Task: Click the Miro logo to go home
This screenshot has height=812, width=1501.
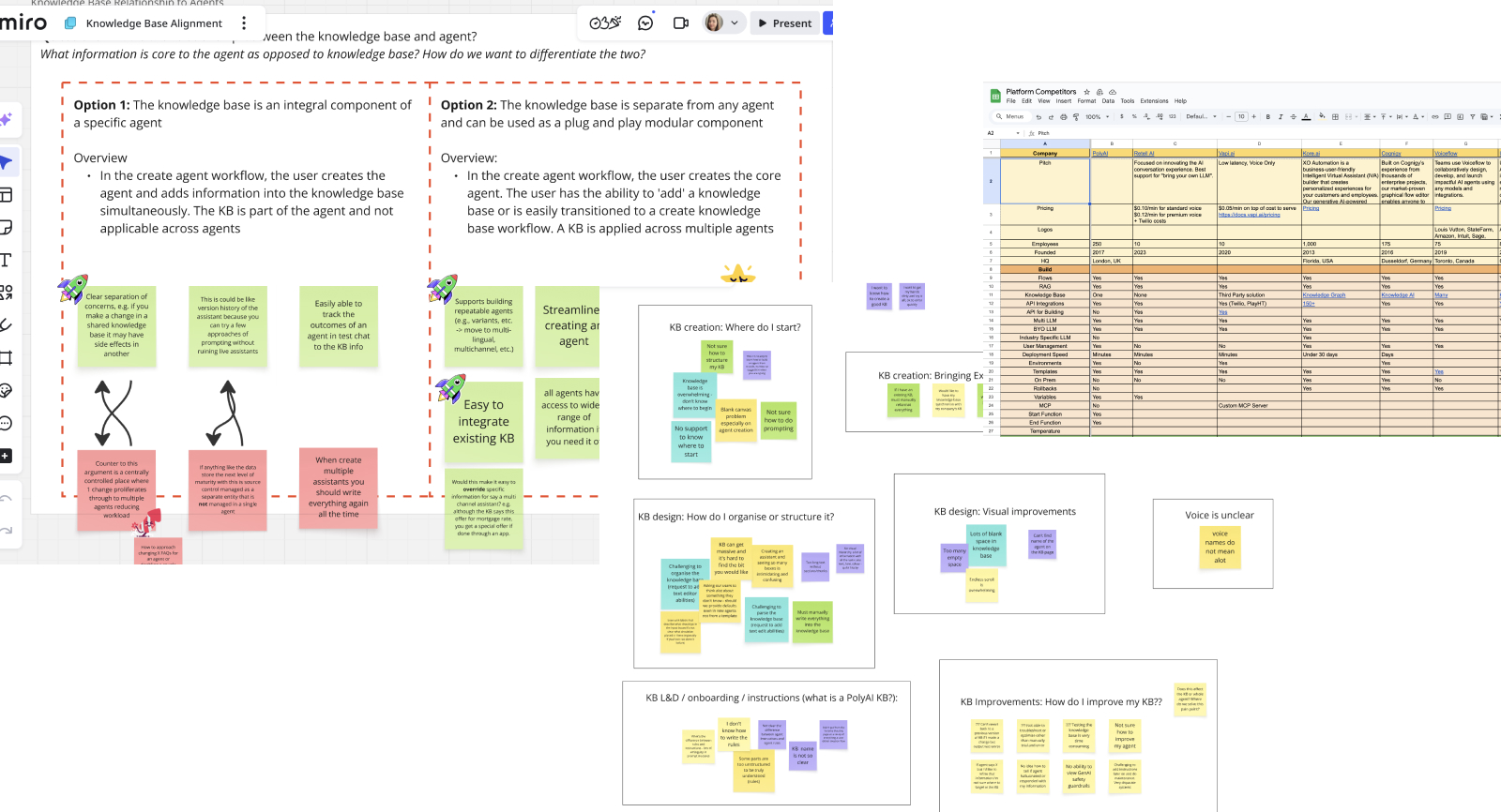Action: [x=23, y=23]
